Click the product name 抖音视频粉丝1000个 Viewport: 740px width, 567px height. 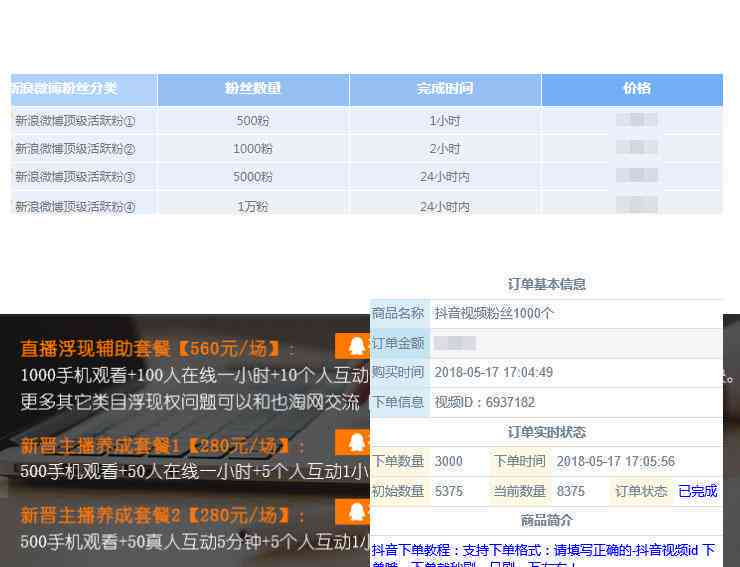click(x=494, y=313)
